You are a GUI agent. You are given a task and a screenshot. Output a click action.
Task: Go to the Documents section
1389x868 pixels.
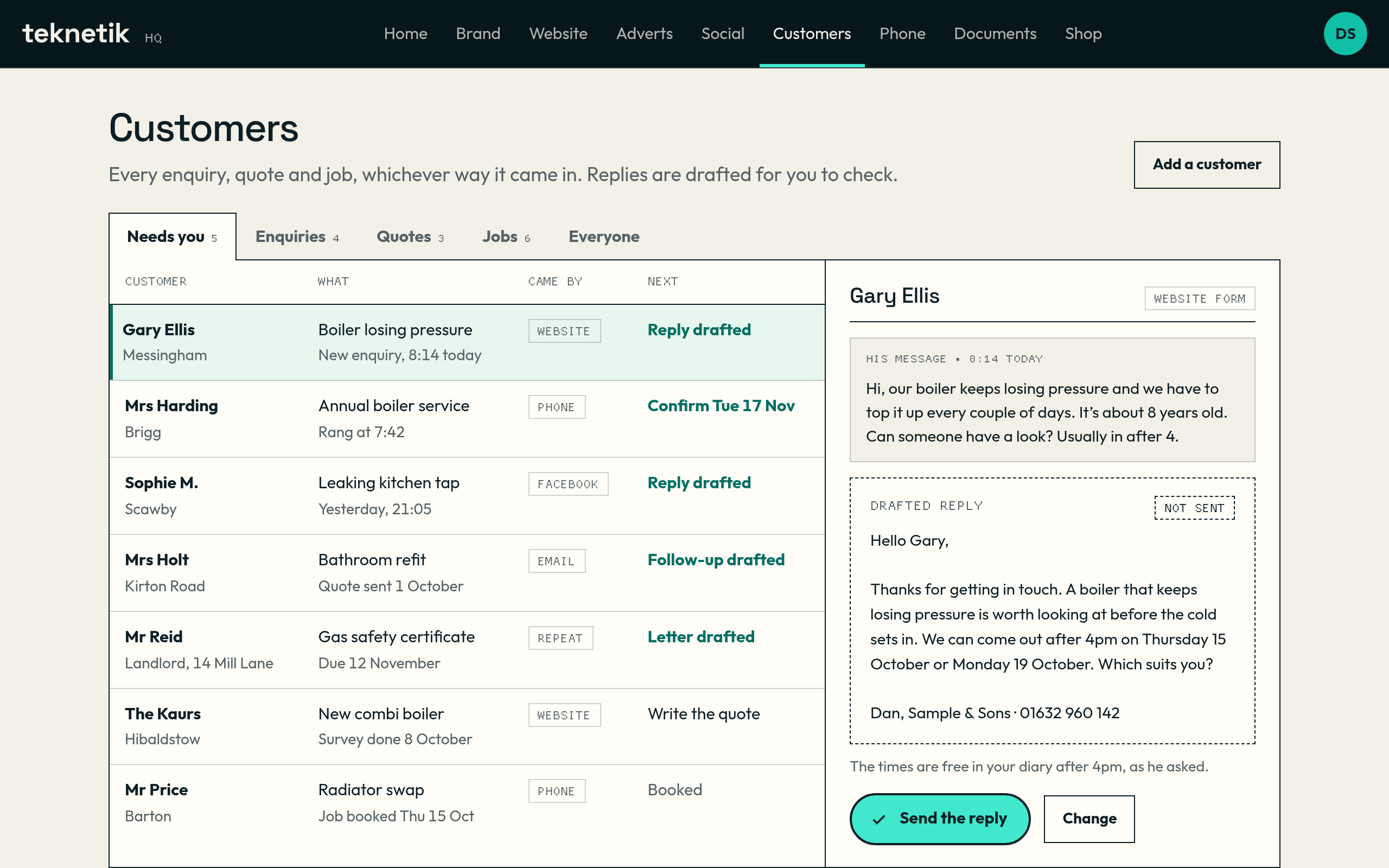tap(995, 33)
